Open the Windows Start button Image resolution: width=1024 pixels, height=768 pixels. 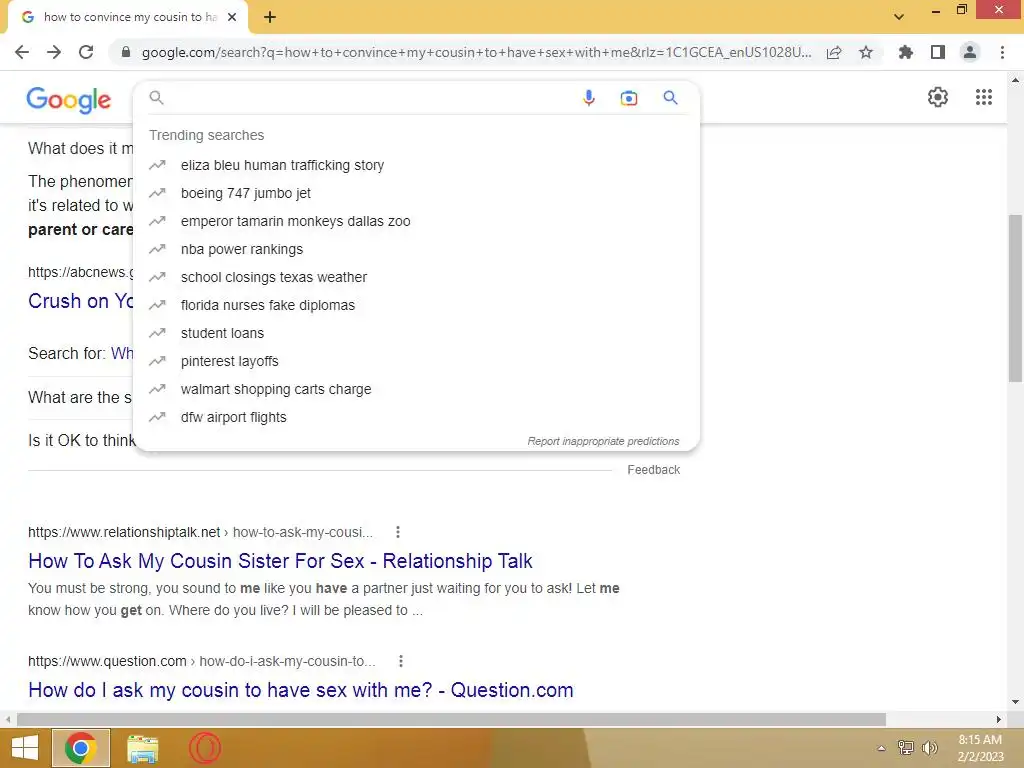(x=24, y=748)
